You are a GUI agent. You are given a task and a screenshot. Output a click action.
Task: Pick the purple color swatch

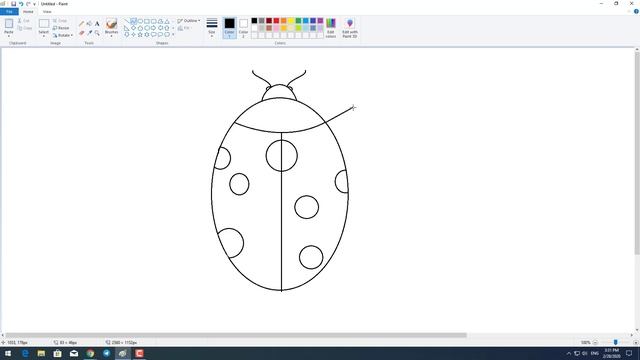point(320,20)
